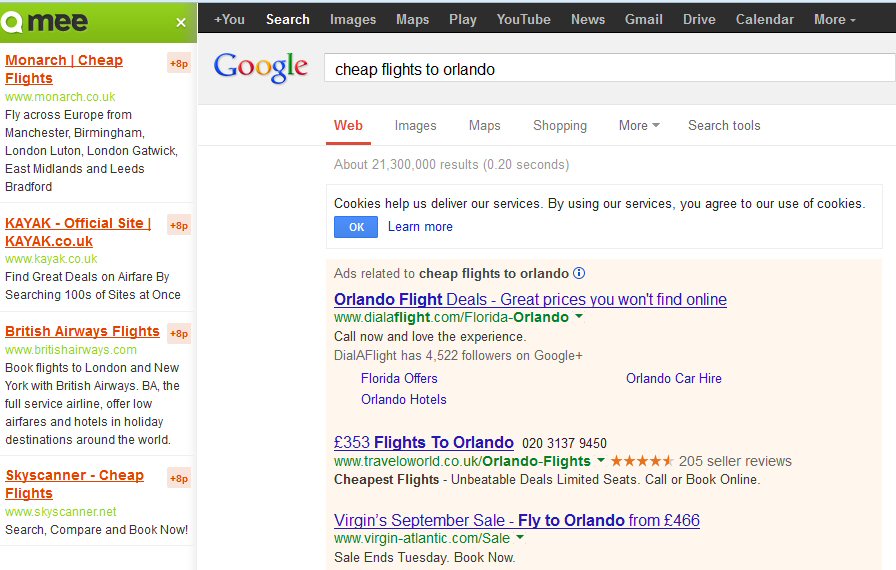Open British Airways Flights Qmee result
This screenshot has width=896, height=570.
tap(82, 331)
